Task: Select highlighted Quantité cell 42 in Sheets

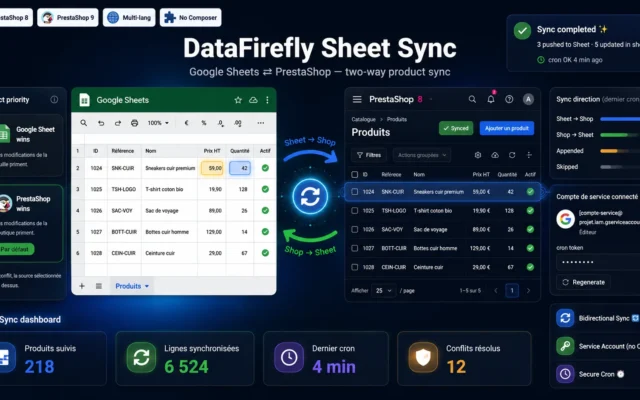Action: pyautogui.click(x=240, y=168)
